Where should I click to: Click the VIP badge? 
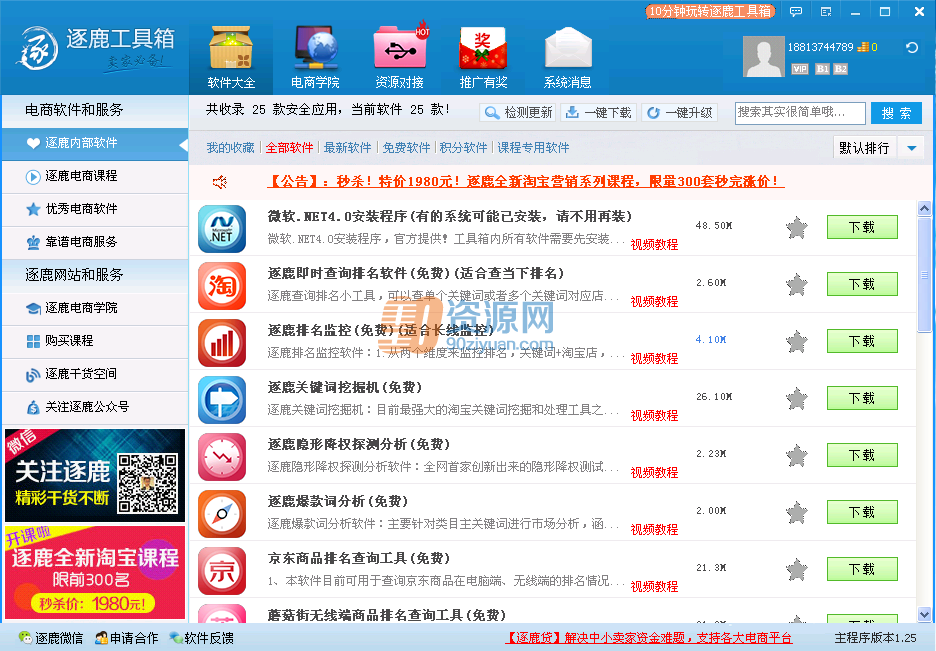[800, 69]
